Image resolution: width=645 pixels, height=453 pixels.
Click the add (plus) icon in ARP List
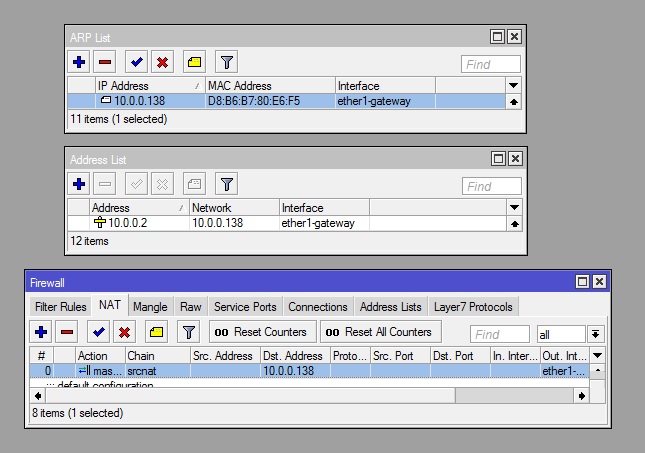(x=80, y=62)
